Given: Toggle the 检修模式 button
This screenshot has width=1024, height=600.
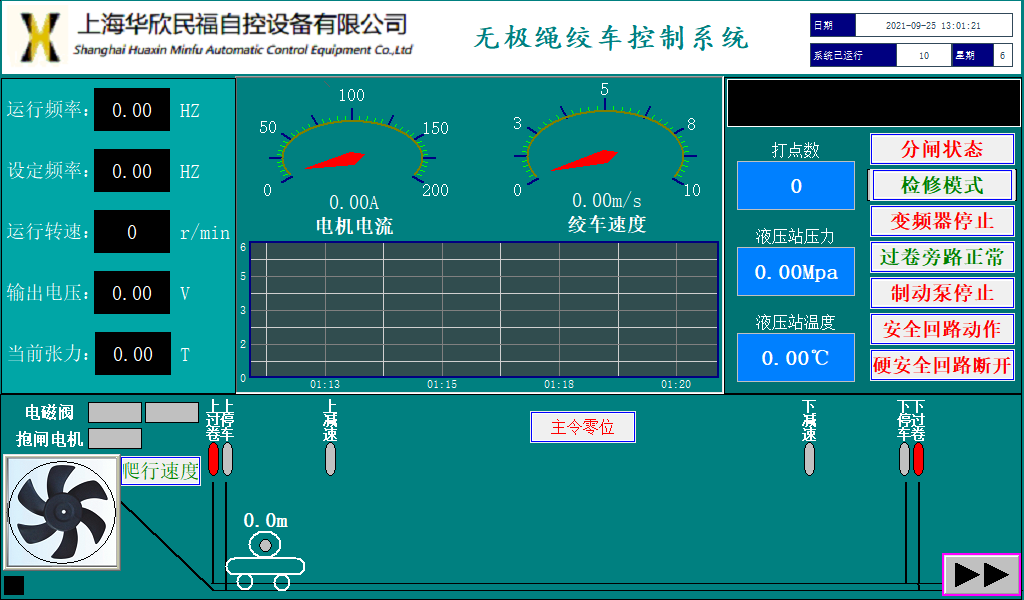Looking at the screenshot, I should point(941,185).
